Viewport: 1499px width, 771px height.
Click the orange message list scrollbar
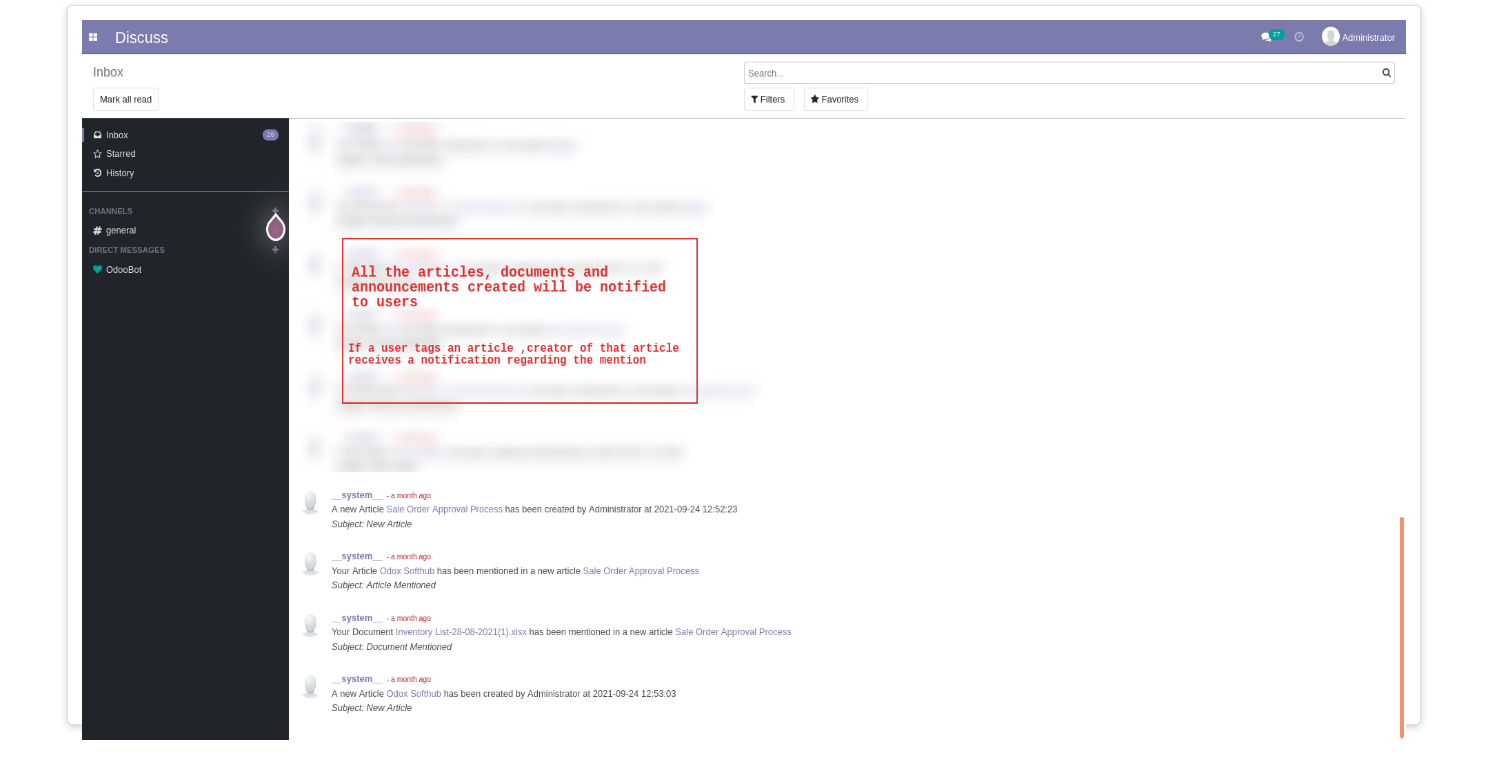click(1402, 627)
